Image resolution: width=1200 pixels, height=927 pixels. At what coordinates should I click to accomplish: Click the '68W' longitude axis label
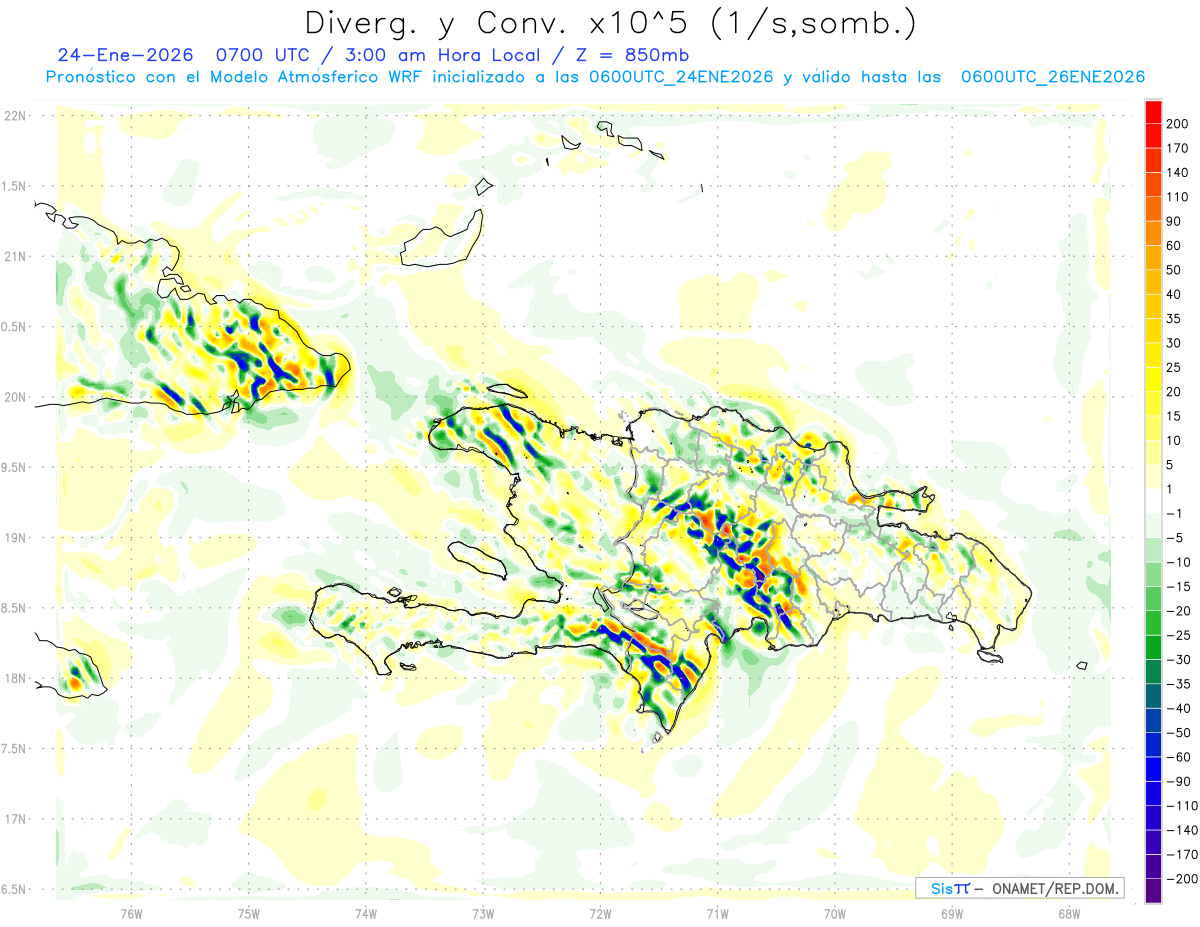click(x=1069, y=914)
